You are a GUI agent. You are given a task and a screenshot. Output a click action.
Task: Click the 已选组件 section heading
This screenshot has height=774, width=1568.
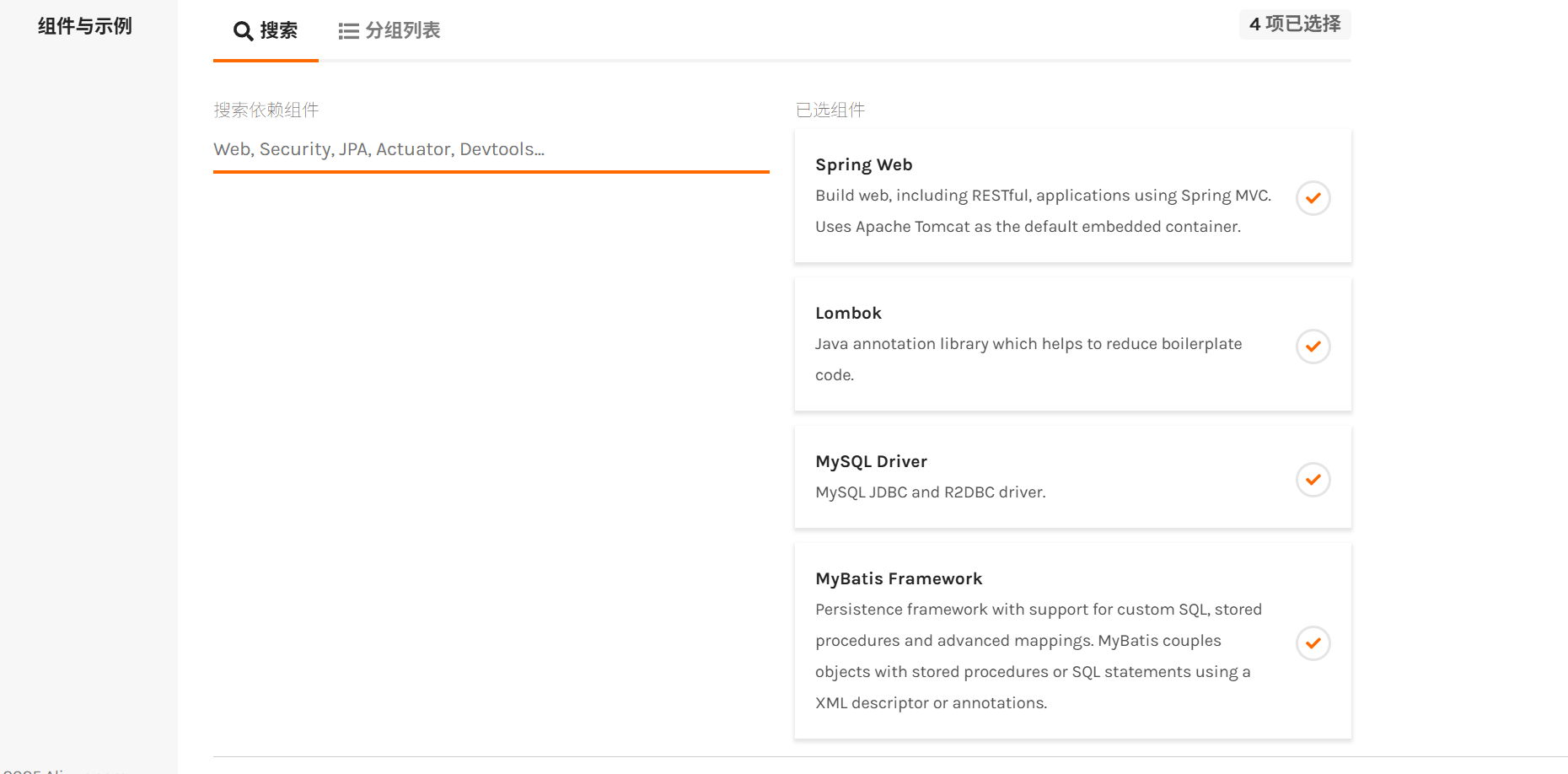830,110
